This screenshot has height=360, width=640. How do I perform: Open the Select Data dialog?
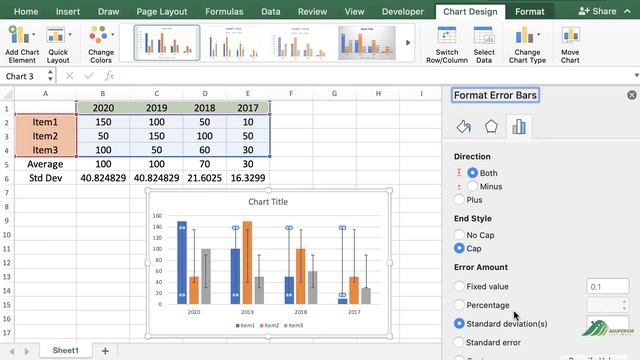[484, 44]
